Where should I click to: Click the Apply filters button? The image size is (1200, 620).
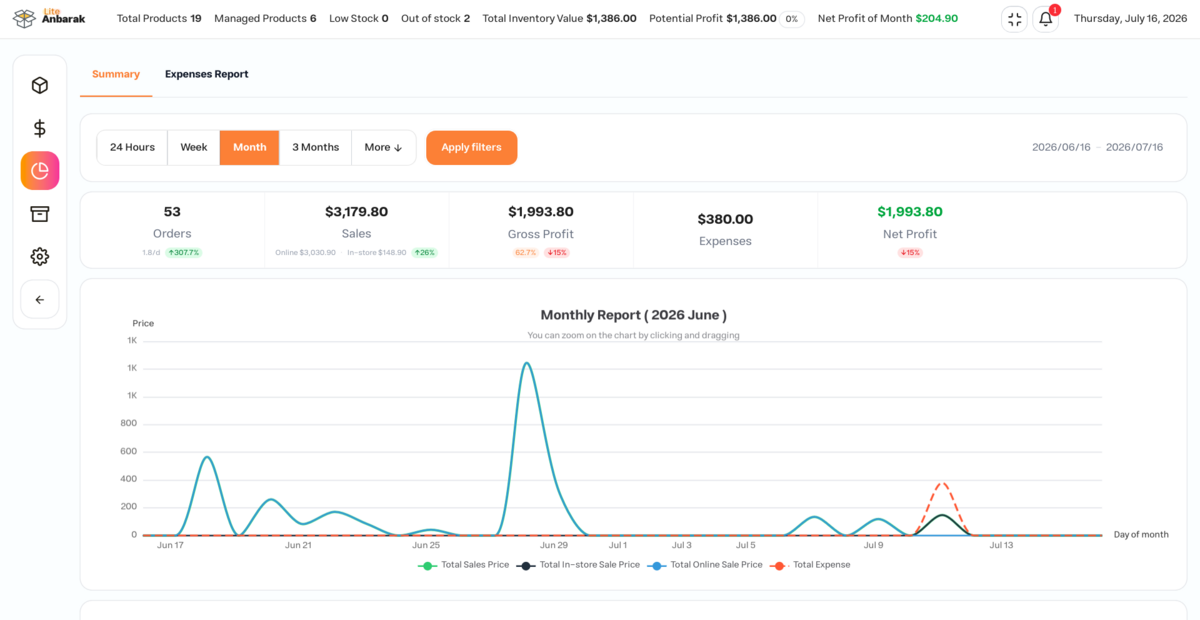tap(471, 147)
